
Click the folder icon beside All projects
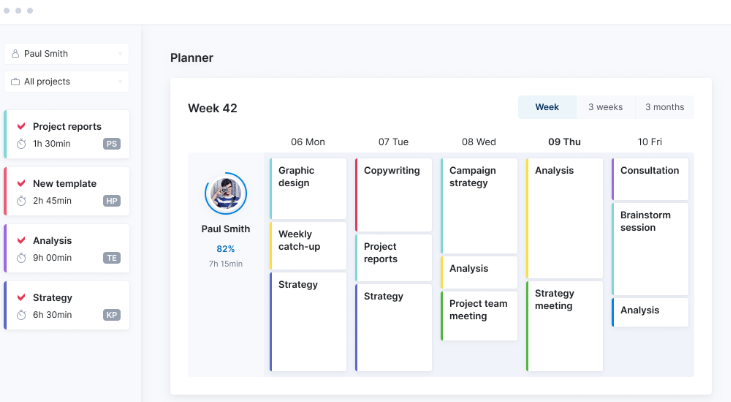(x=16, y=82)
